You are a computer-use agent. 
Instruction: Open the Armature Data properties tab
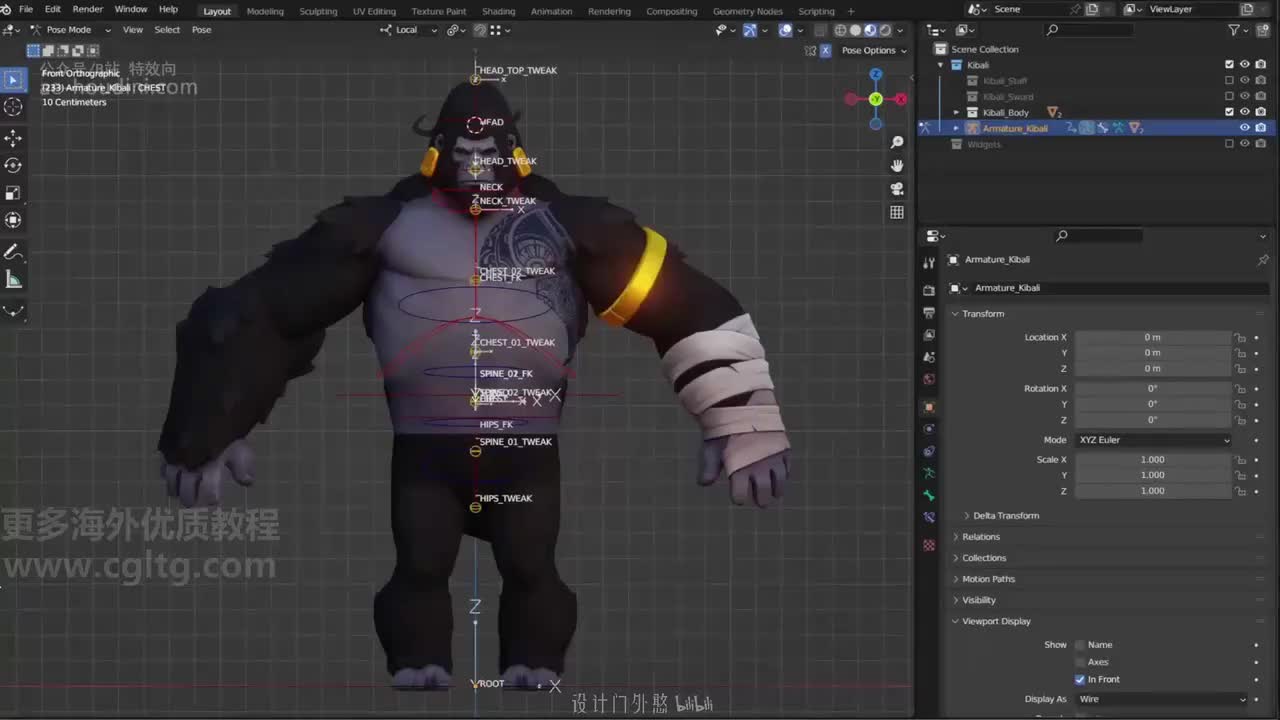coord(929,473)
